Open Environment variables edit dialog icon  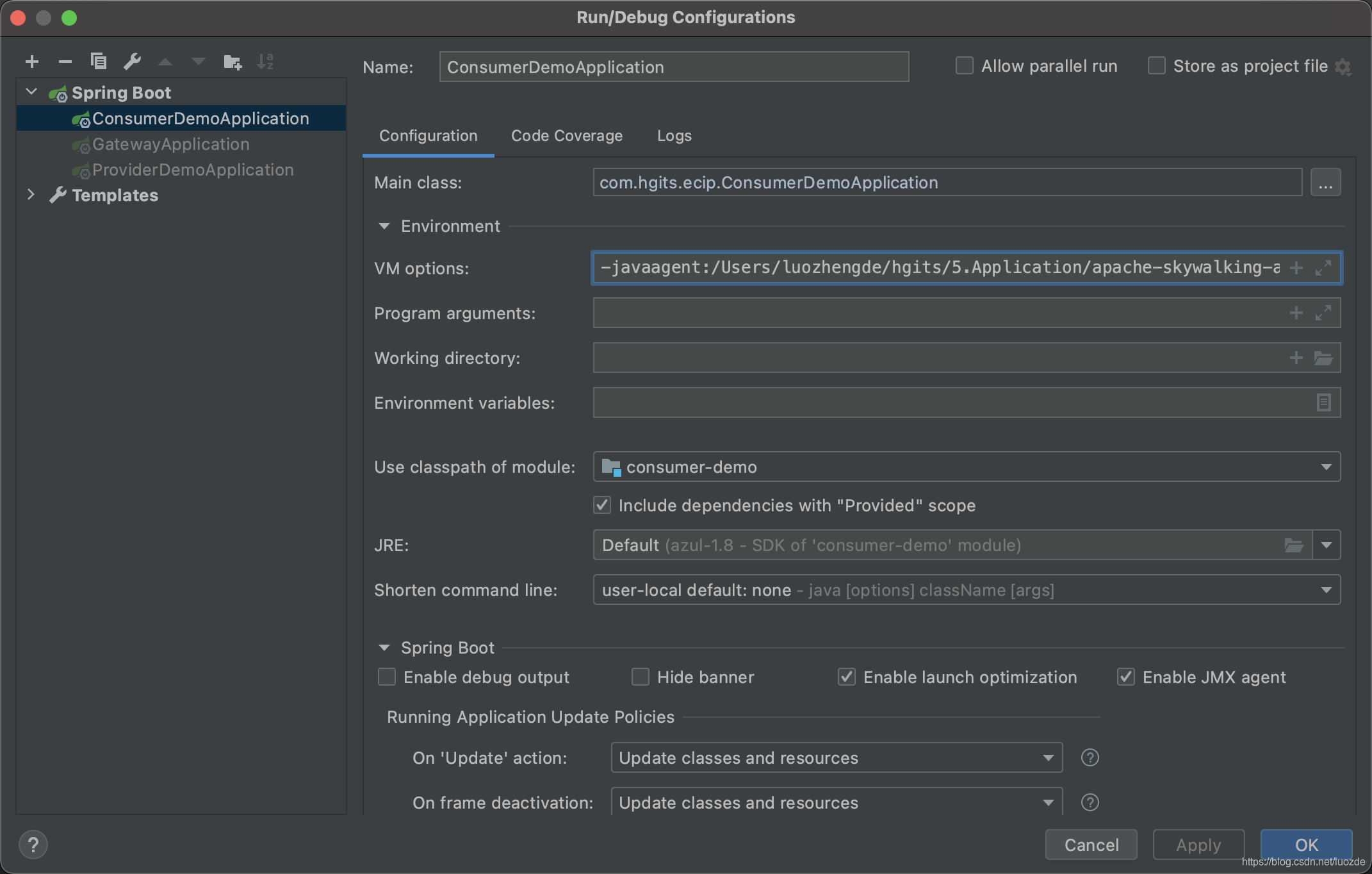[1323, 402]
